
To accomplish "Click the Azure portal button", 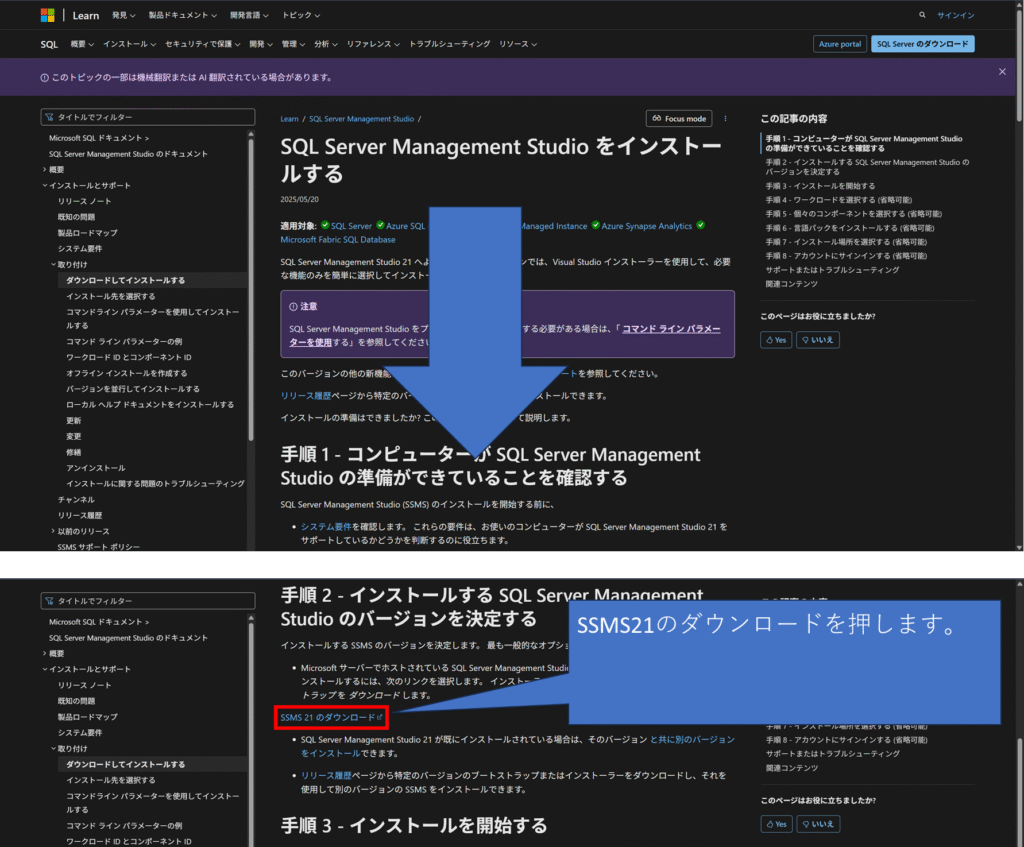I will tap(840, 44).
